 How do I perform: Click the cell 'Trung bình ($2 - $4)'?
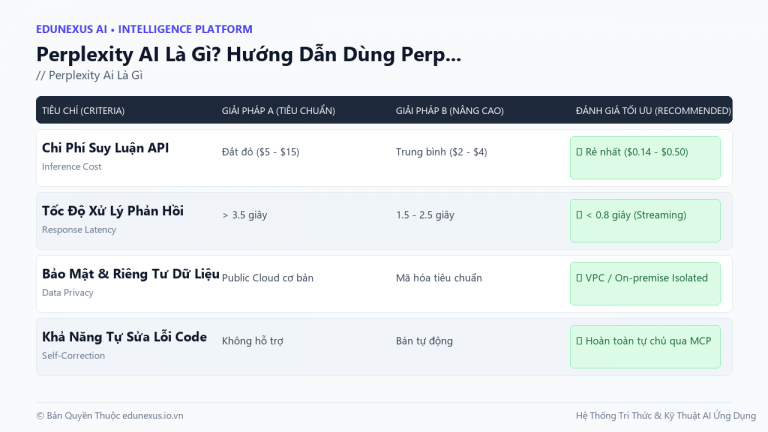pyautogui.click(x=441, y=152)
